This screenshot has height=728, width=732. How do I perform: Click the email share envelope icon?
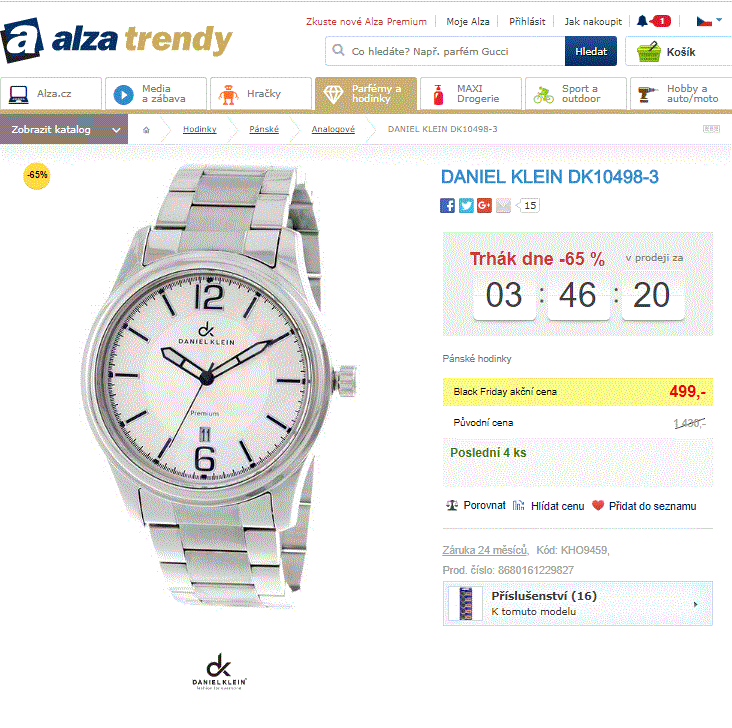pos(503,205)
